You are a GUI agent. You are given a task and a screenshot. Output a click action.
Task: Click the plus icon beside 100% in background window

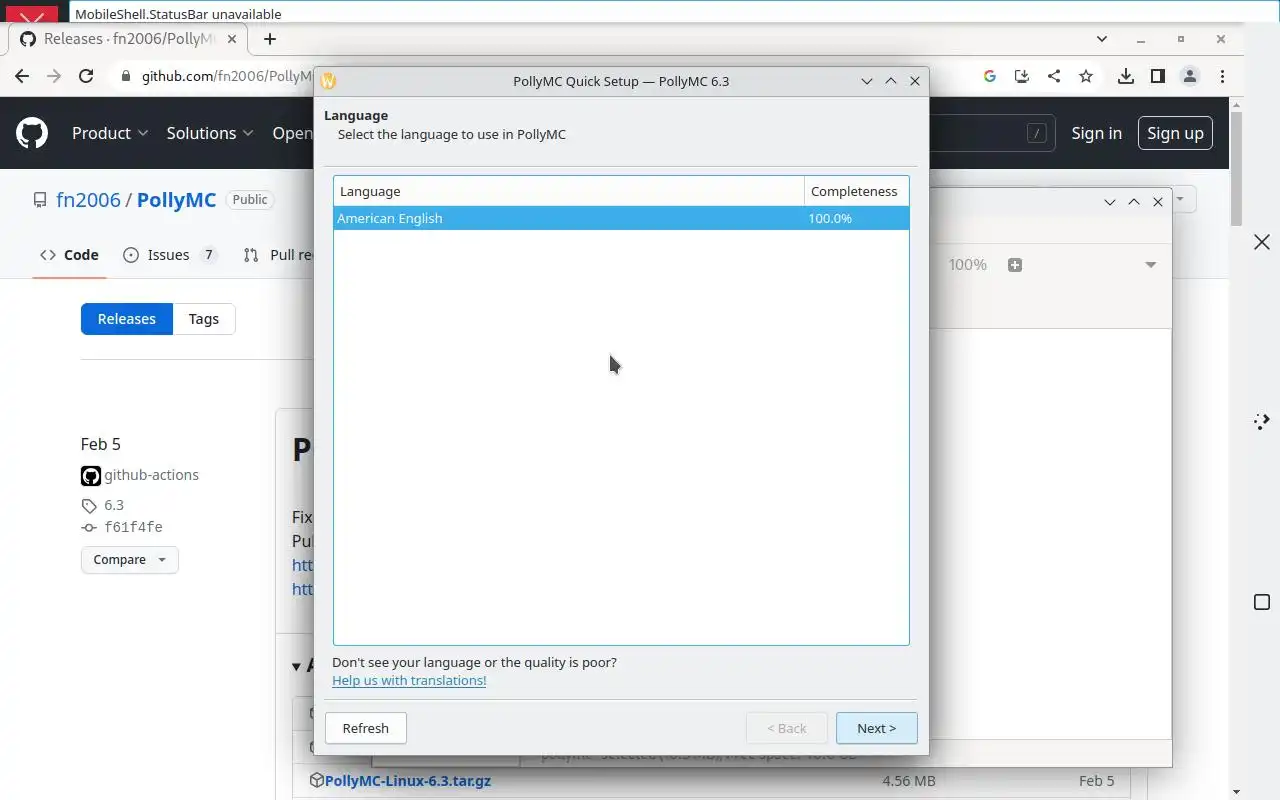[1015, 265]
